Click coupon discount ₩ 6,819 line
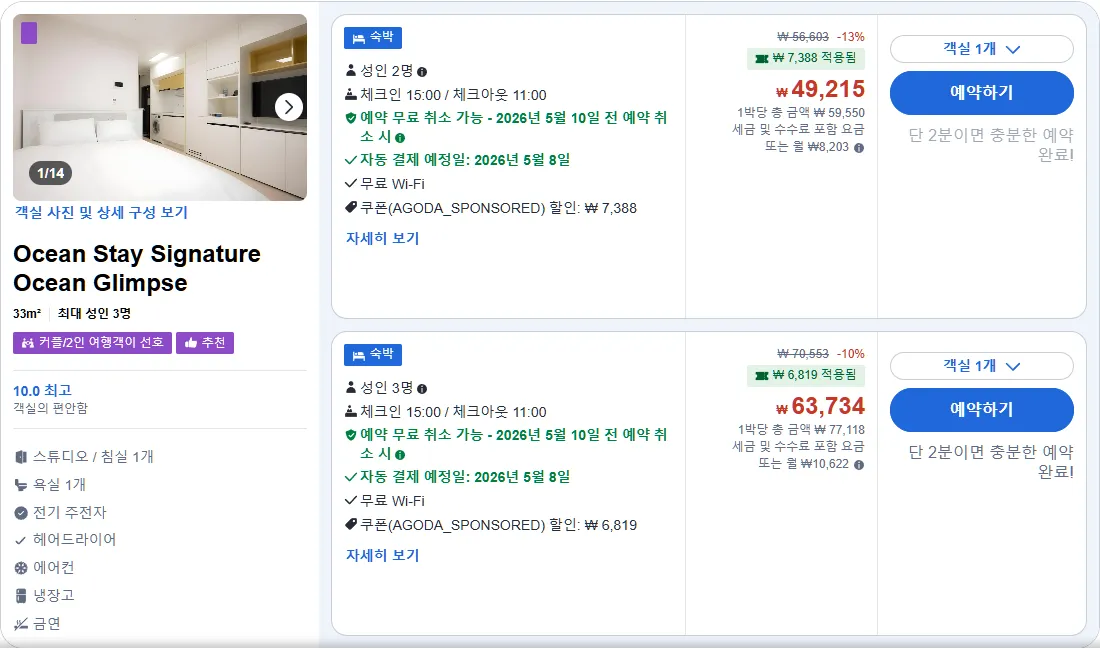The width and height of the screenshot is (1100, 649). [491, 526]
